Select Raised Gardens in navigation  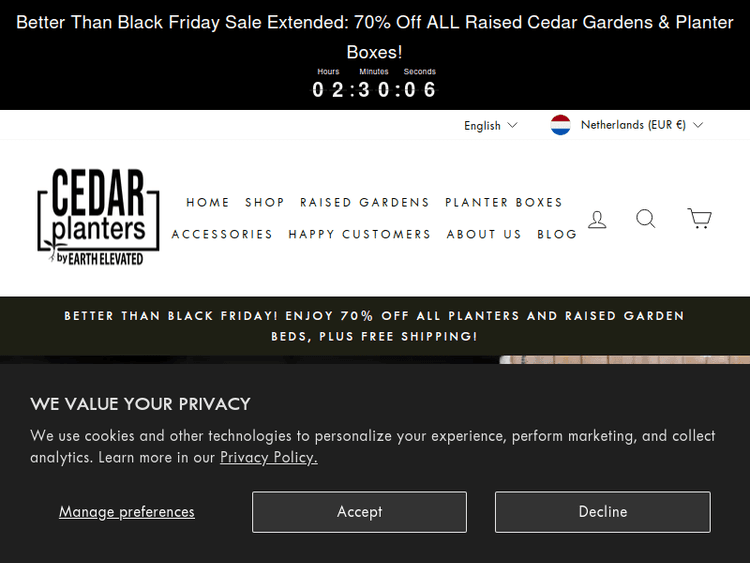365,202
